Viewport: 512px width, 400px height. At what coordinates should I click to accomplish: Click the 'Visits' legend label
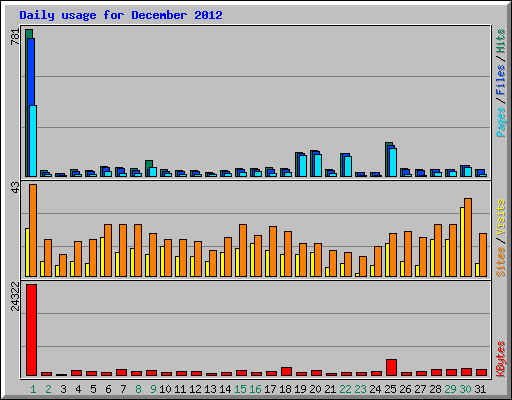coord(500,218)
